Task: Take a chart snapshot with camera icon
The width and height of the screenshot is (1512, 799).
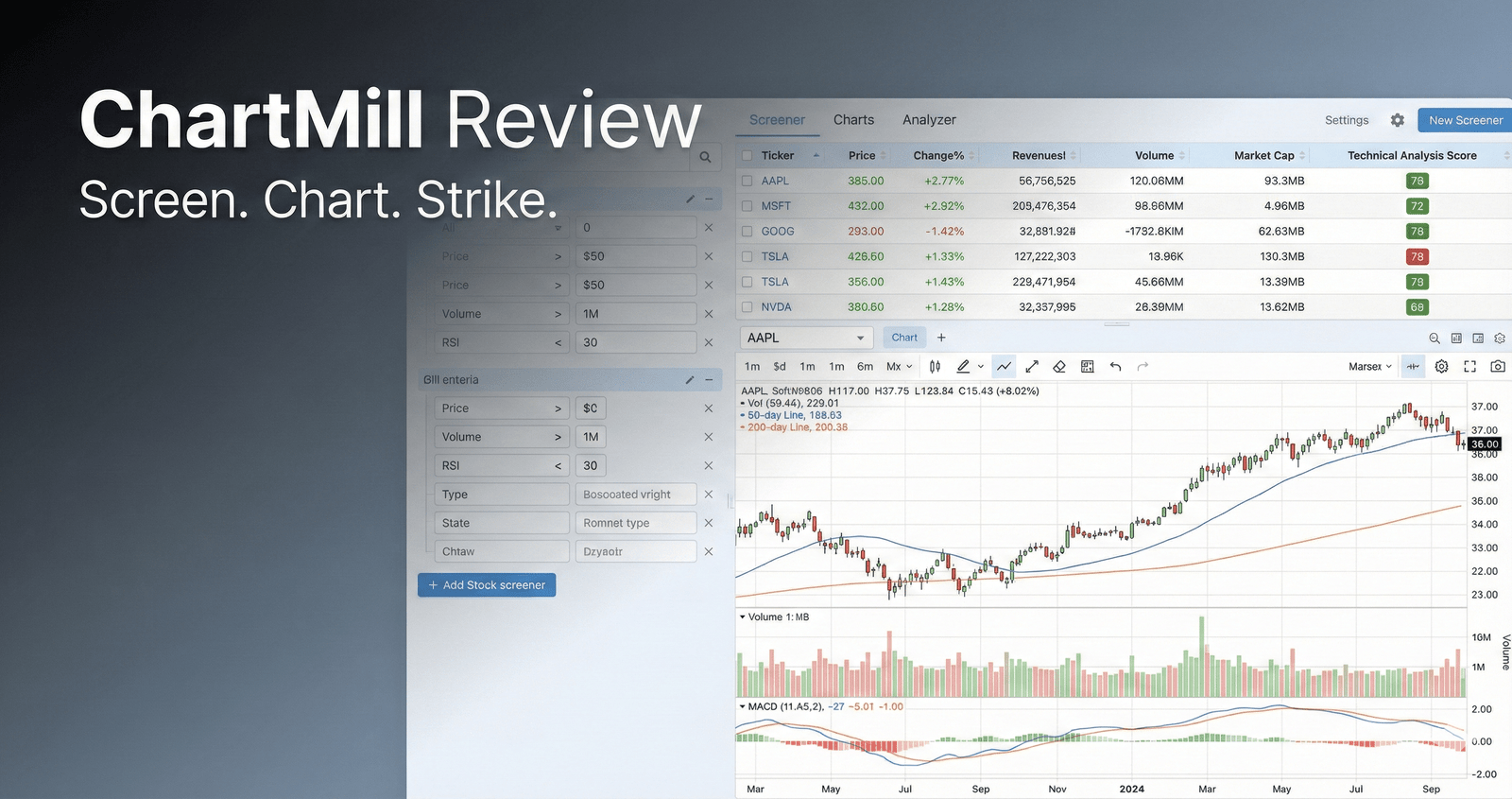Action: (x=1498, y=367)
